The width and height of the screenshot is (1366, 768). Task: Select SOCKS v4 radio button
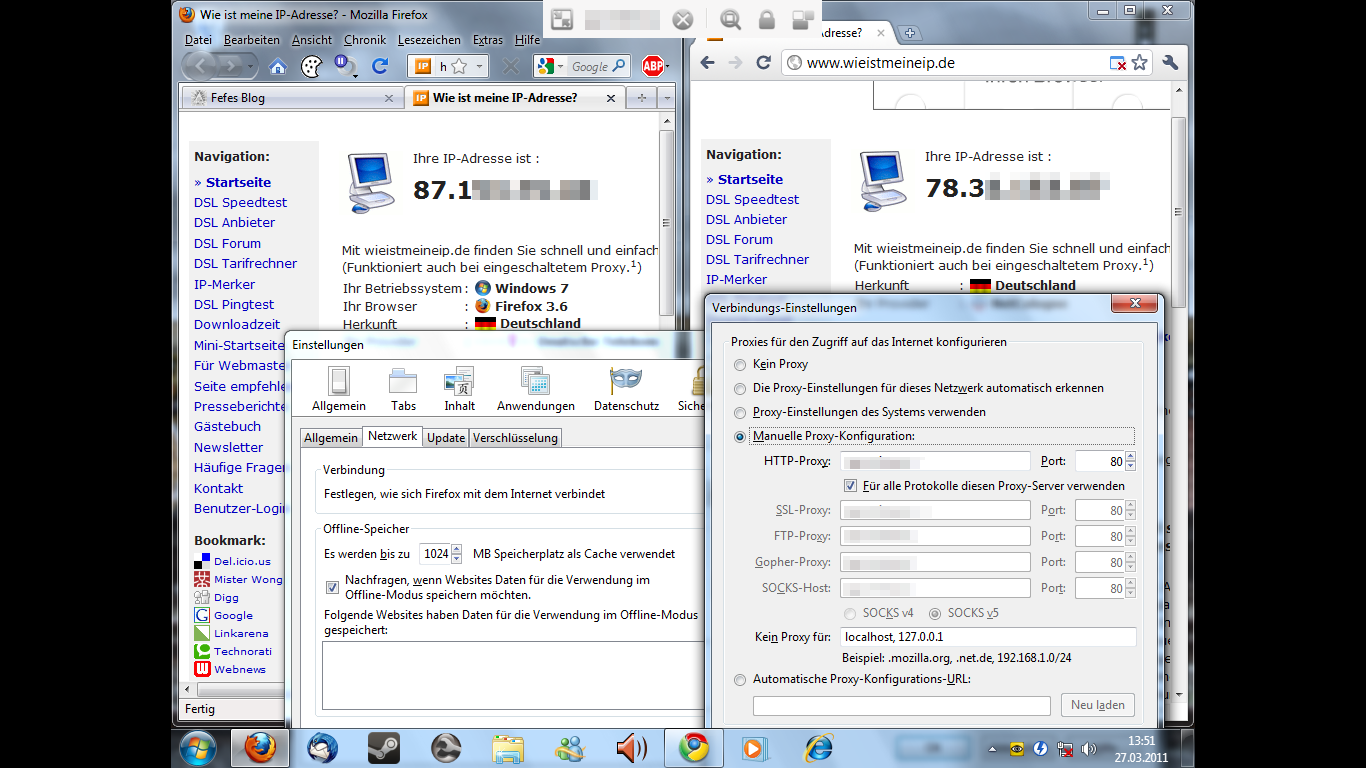click(850, 613)
